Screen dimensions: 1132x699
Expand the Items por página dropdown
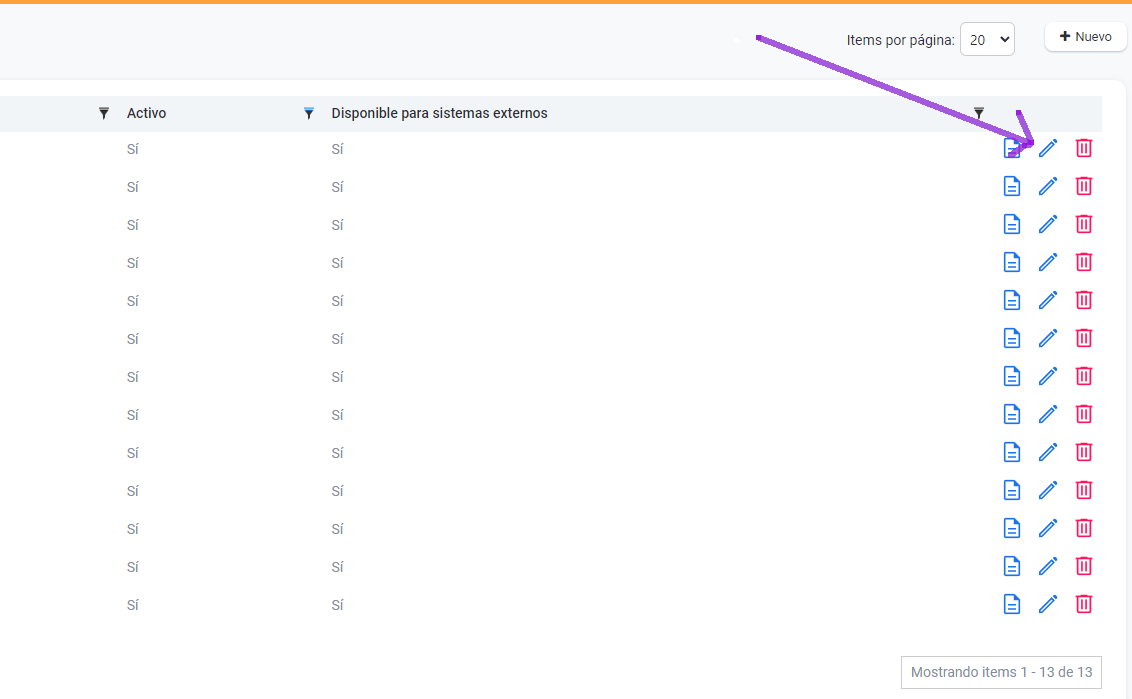(986, 40)
